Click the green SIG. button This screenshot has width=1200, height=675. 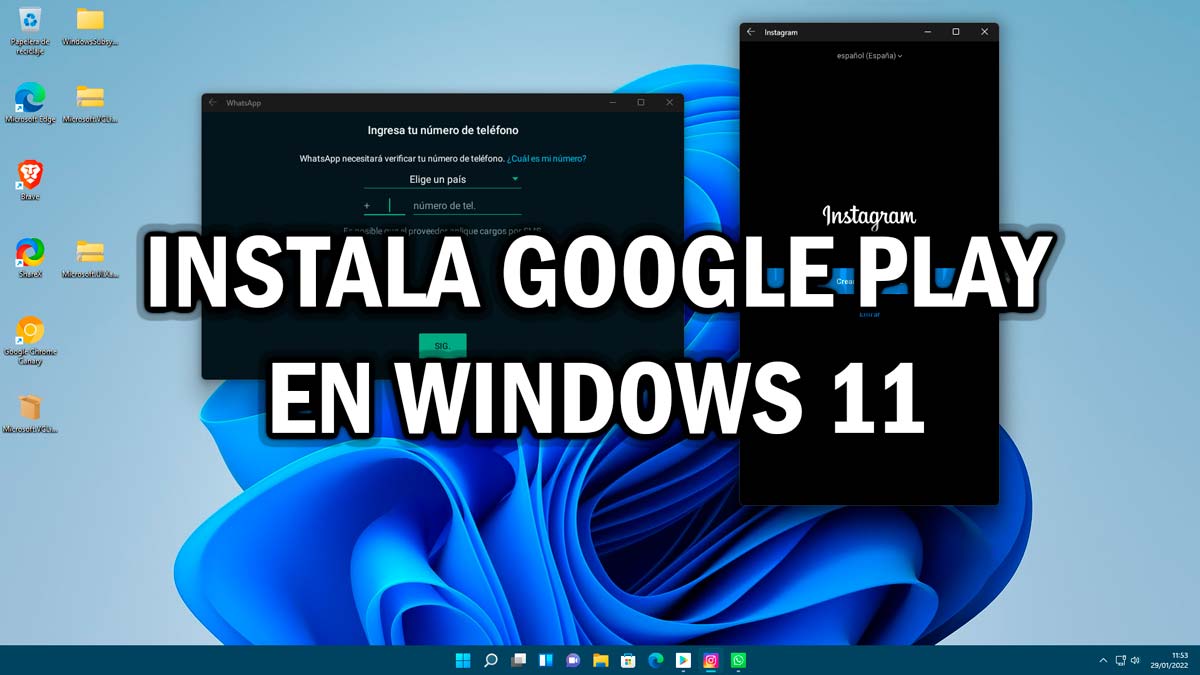point(442,345)
